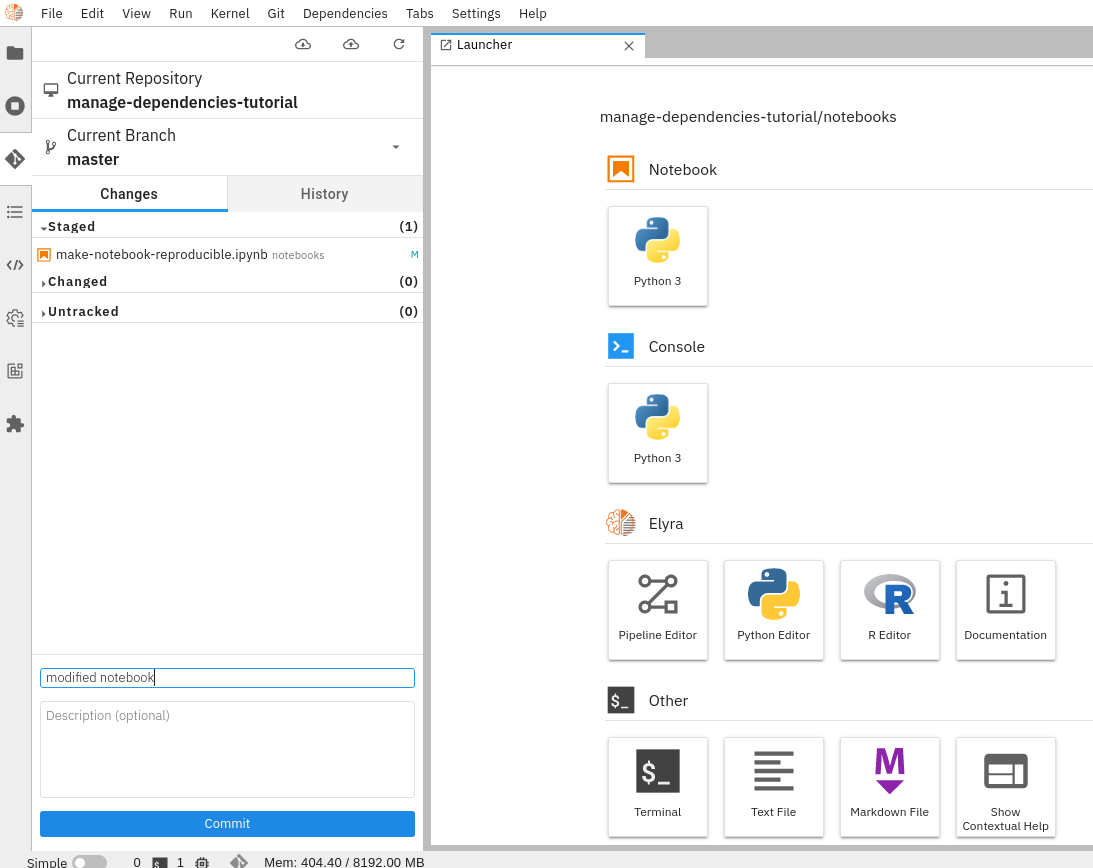Screen dimensions: 1093x868
Task: Click the terminal count icon in status bar
Action: click(160, 862)
